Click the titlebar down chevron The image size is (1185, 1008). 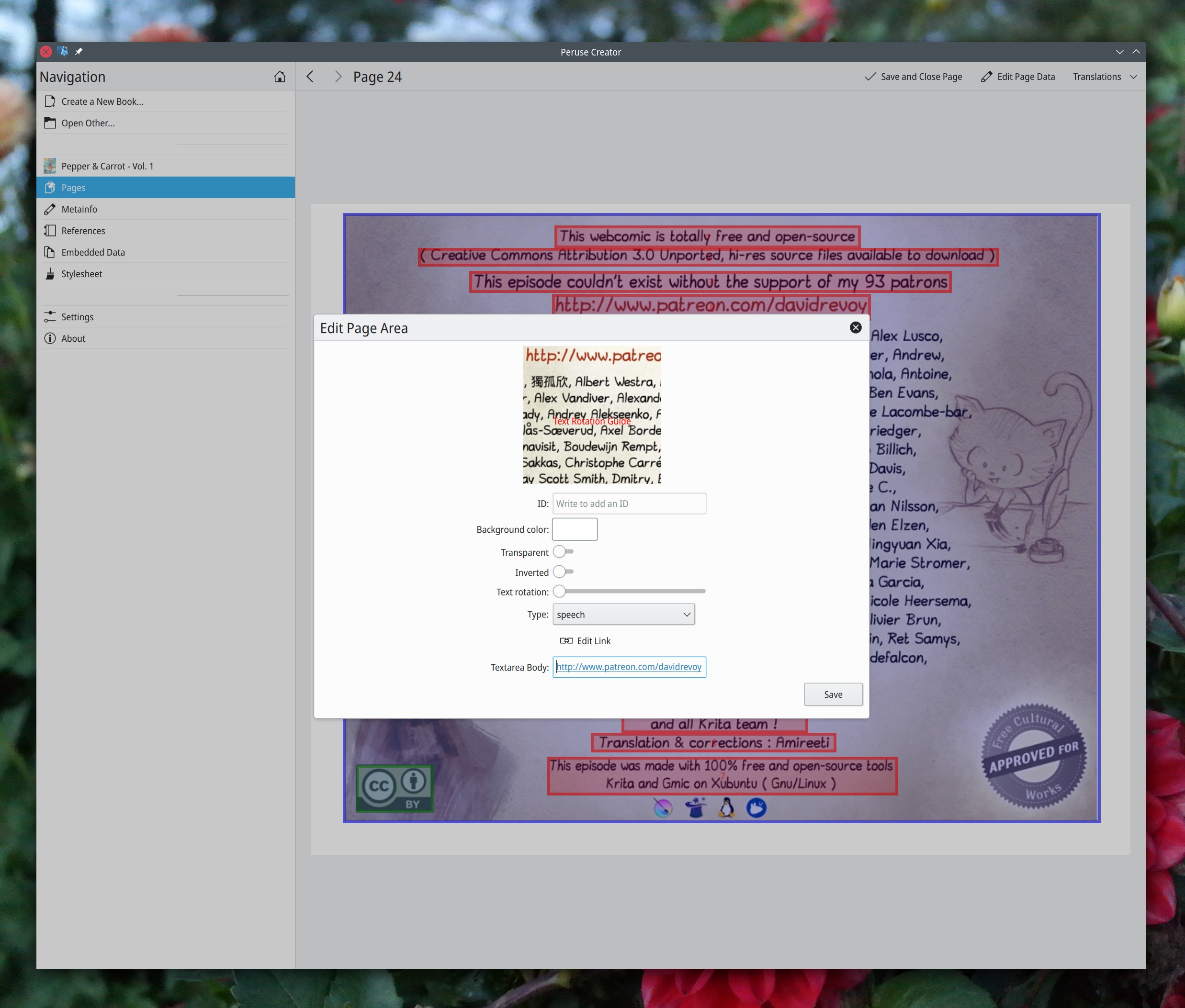pyautogui.click(x=1119, y=52)
